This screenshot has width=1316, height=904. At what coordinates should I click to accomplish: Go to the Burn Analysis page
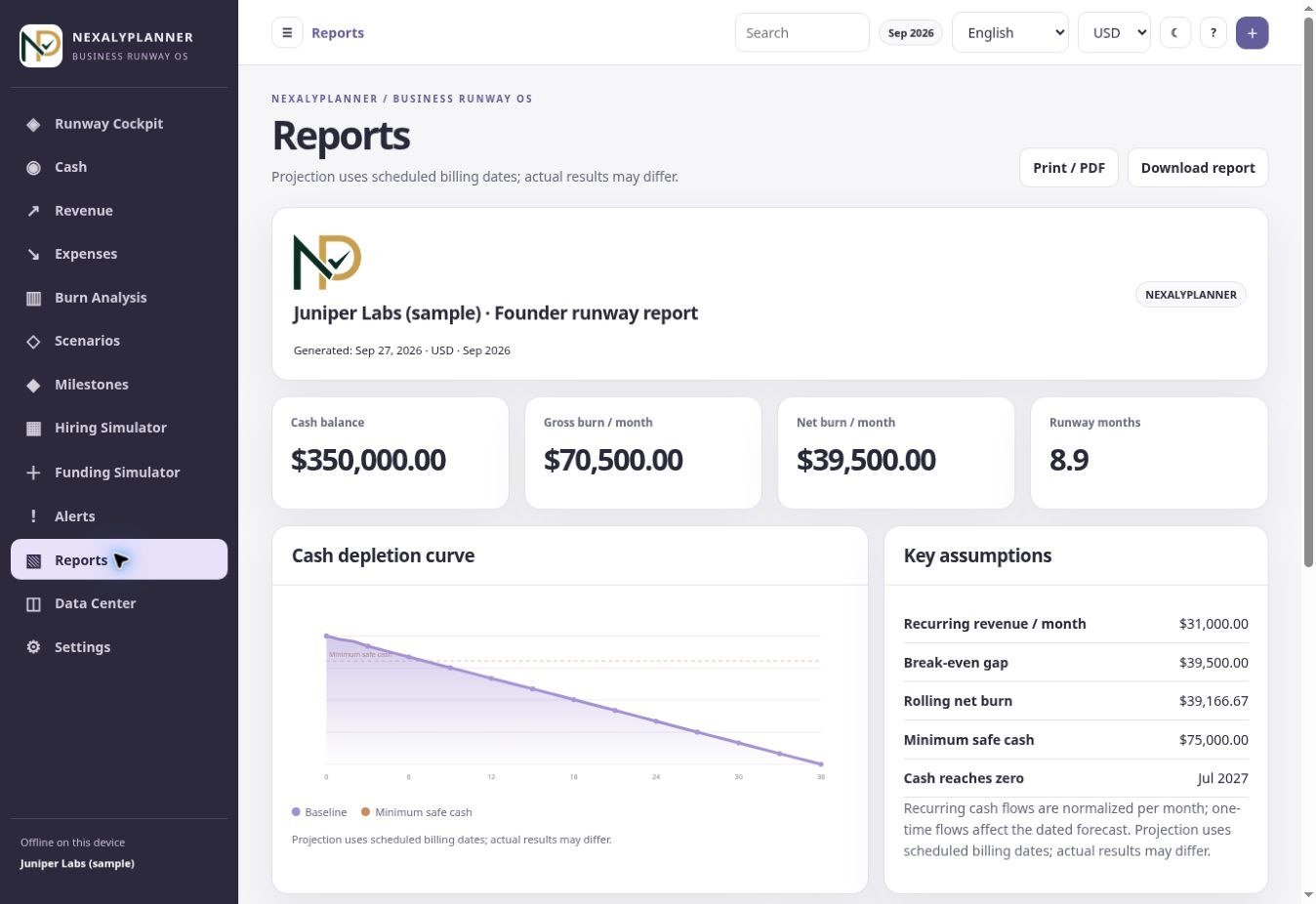pos(119,298)
